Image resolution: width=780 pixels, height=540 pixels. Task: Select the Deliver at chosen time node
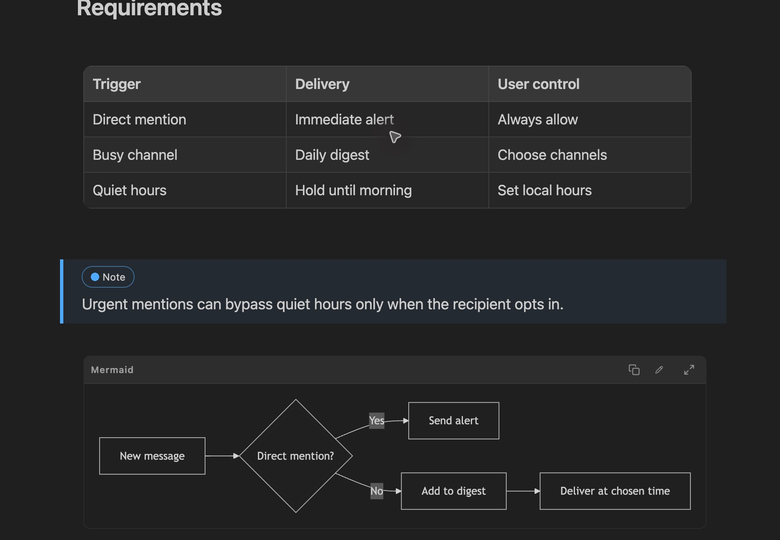[615, 491]
